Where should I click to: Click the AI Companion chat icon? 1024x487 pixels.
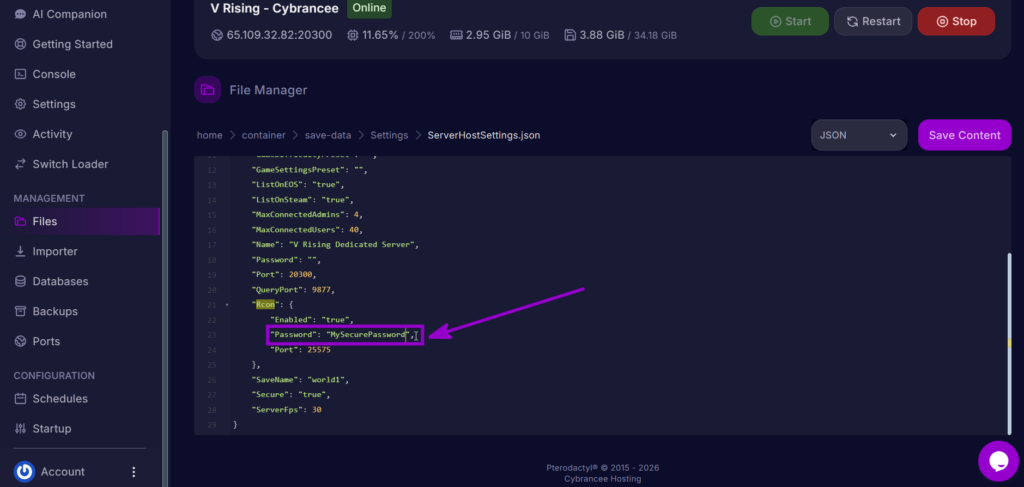20,14
